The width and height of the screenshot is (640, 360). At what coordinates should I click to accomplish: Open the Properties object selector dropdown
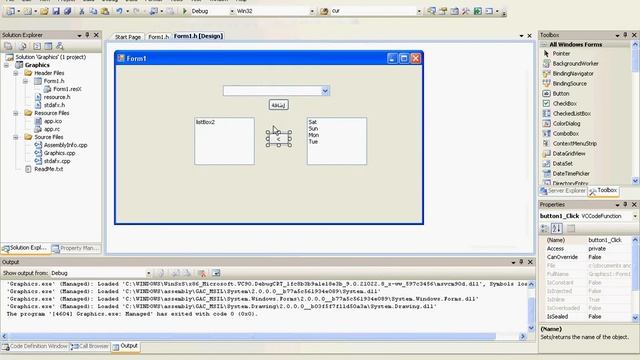[x=635, y=216]
